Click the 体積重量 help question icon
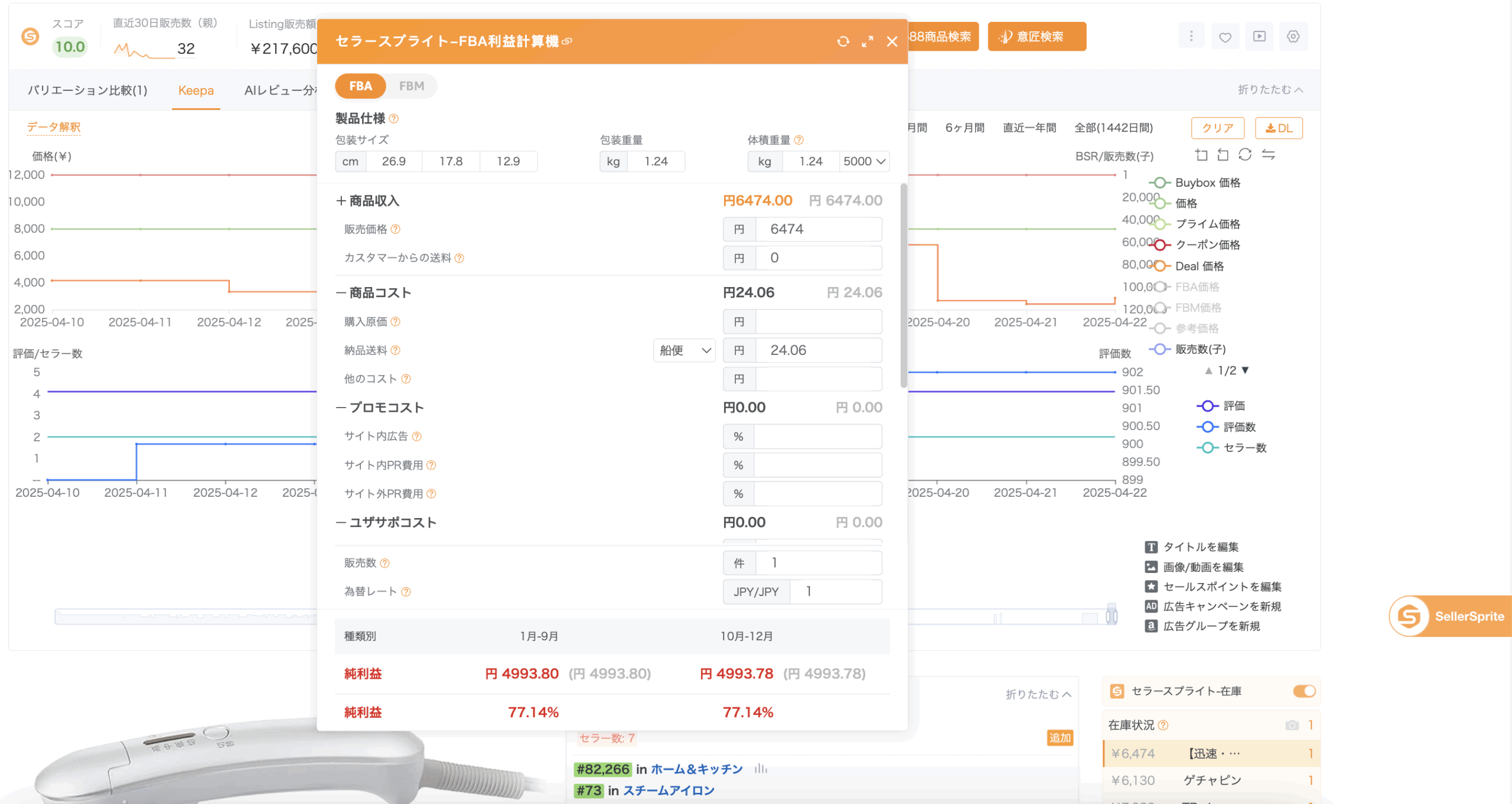 (x=799, y=140)
